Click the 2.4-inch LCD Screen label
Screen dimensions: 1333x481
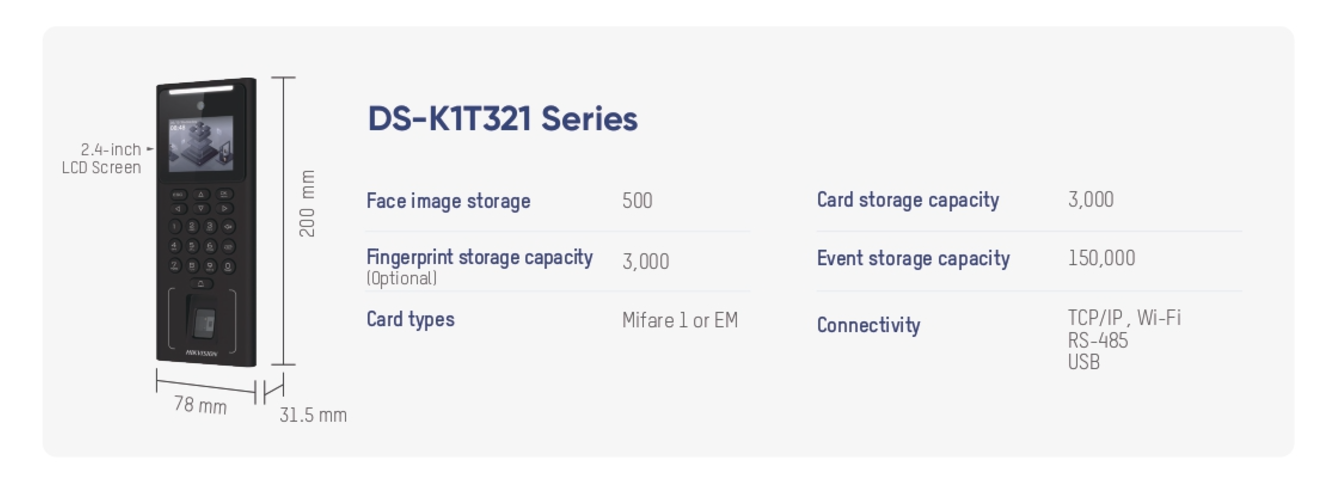point(102,158)
